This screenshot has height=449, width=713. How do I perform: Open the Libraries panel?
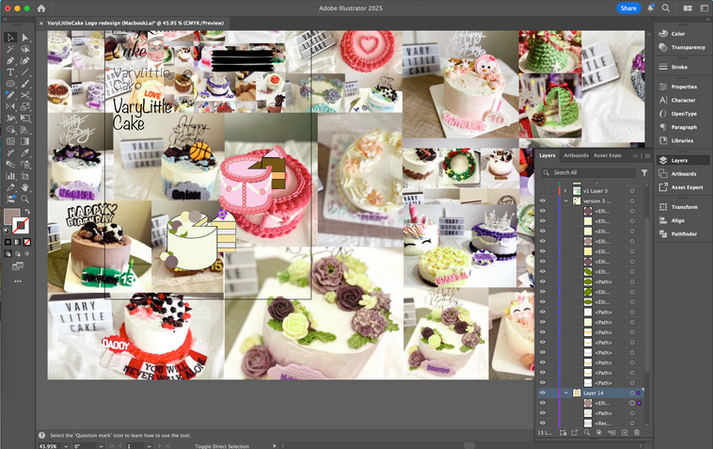[681, 141]
